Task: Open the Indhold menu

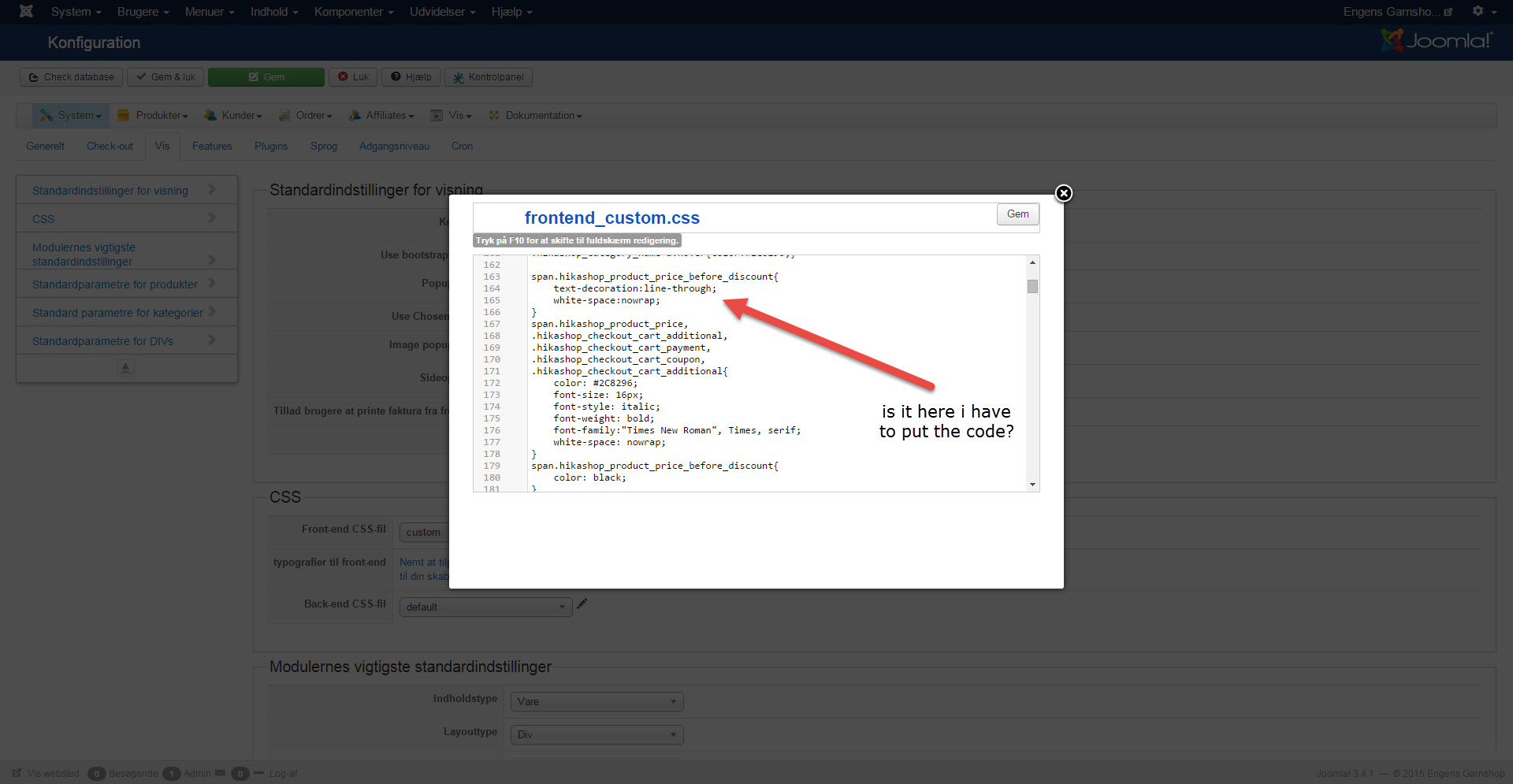Action: tap(274, 12)
